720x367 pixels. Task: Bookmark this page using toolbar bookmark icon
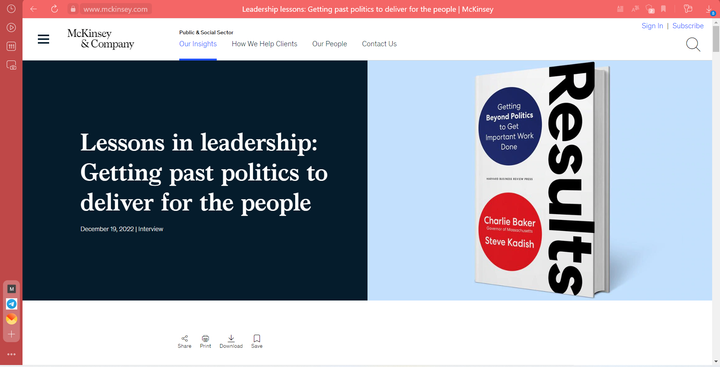coord(664,9)
